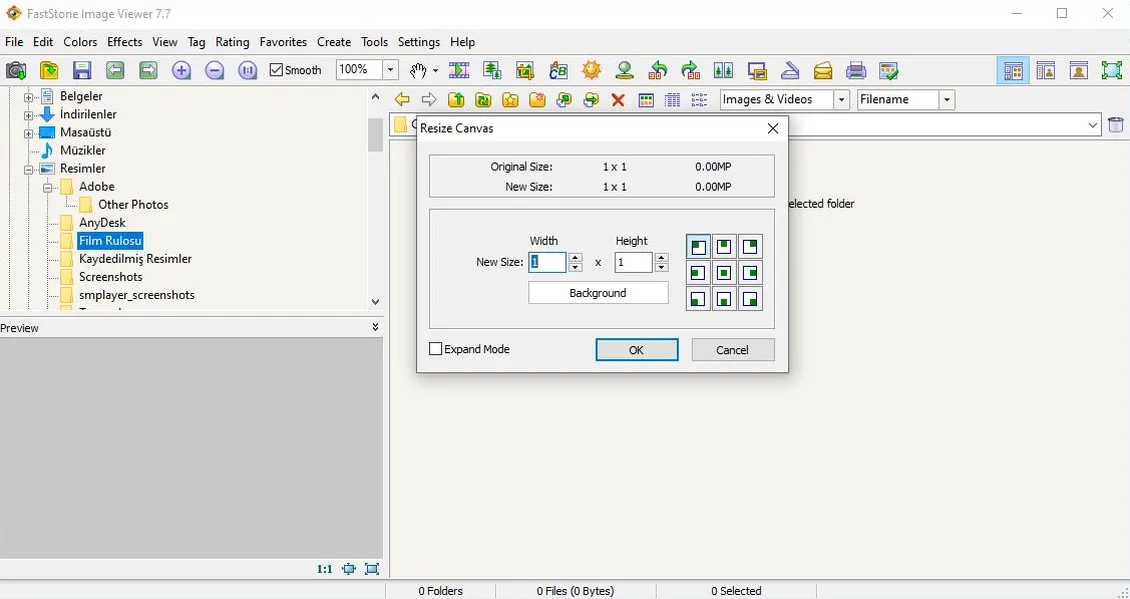Enable the Expand Mode checkbox

tap(436, 349)
